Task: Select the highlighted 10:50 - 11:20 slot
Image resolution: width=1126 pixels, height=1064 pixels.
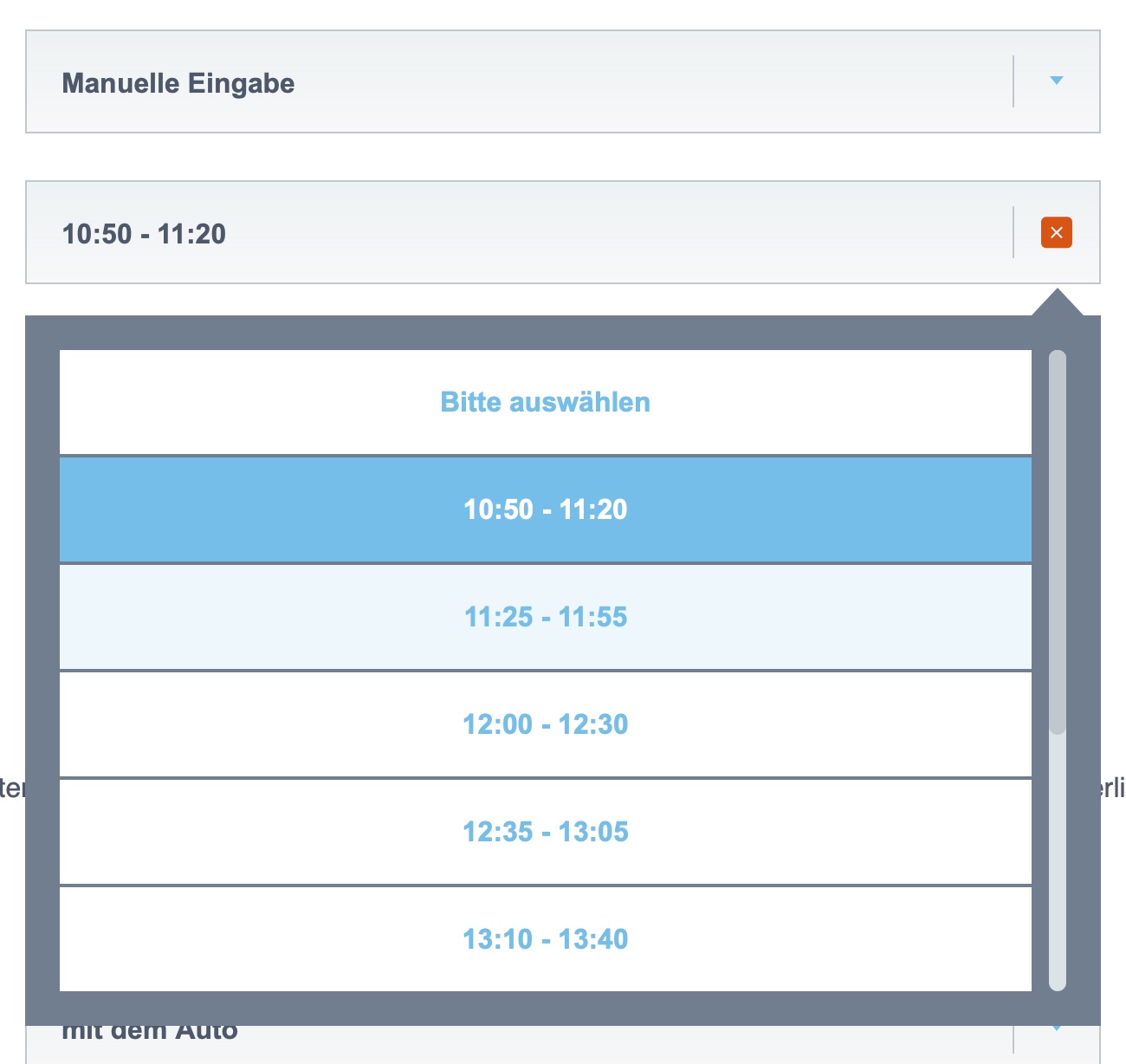Action: pos(545,509)
